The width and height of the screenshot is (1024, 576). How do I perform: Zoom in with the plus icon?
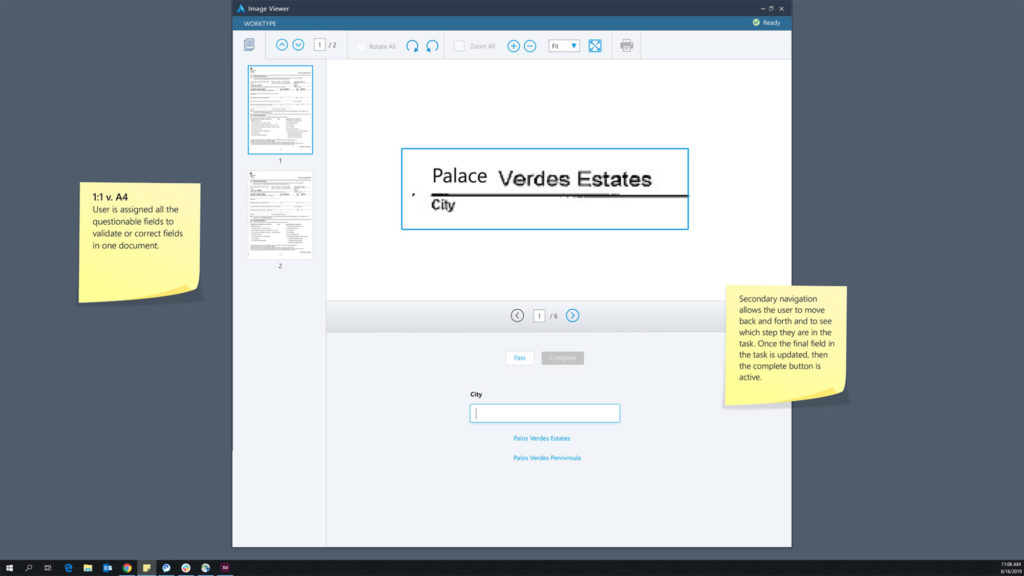pyautogui.click(x=514, y=46)
